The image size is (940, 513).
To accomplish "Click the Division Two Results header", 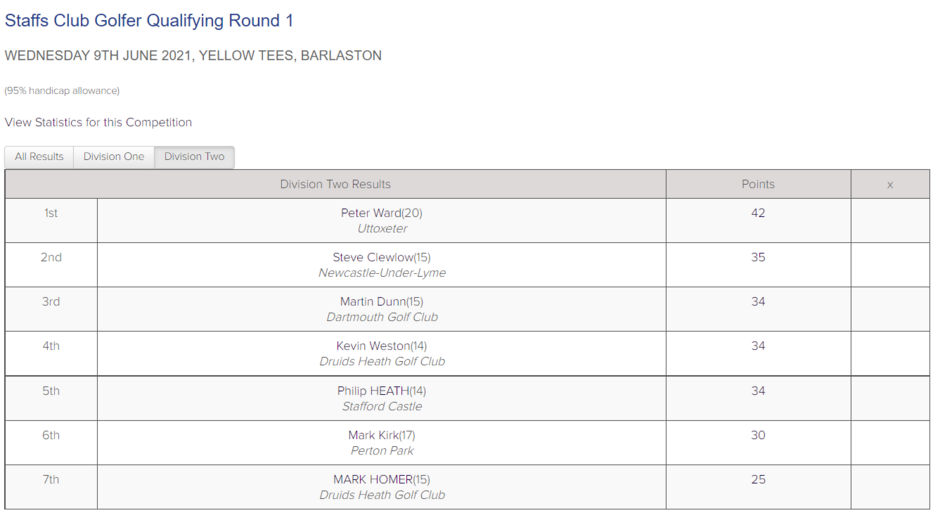I will (335, 185).
